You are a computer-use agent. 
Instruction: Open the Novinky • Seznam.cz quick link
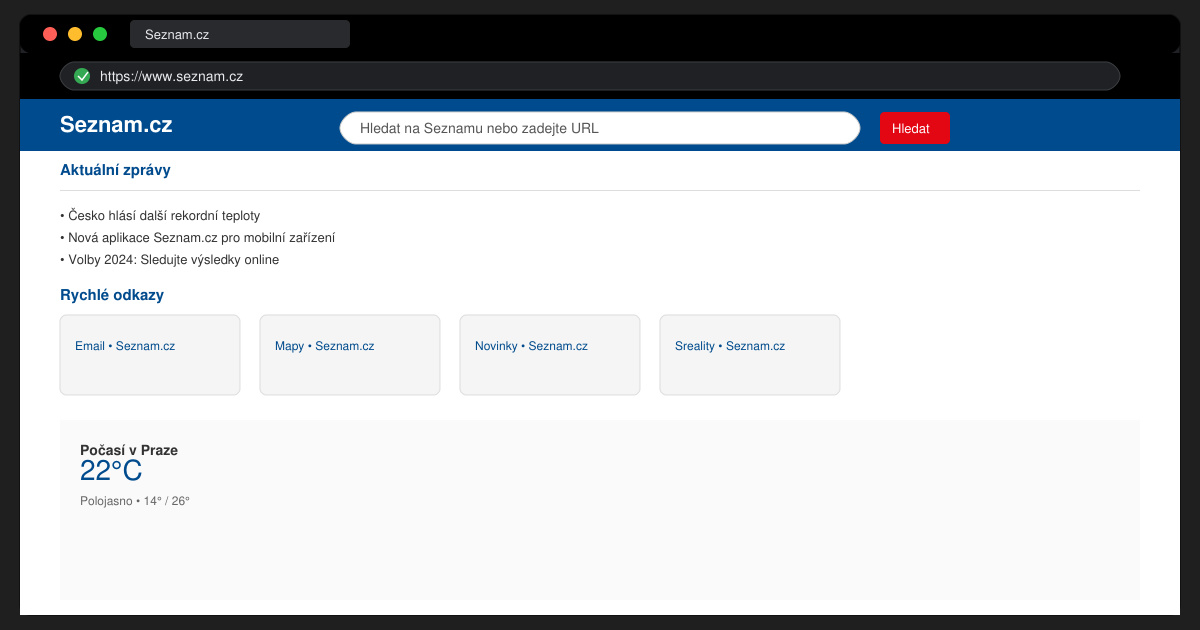[x=550, y=355]
